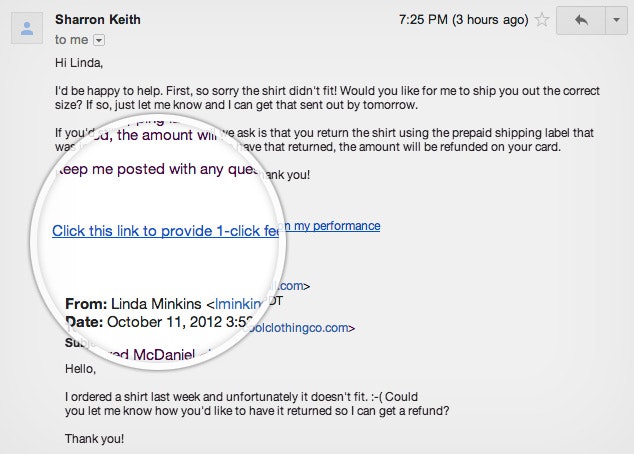The image size is (634, 454).
Task: Click the 'From:' label in quoted header
Action: pyautogui.click(x=86, y=304)
